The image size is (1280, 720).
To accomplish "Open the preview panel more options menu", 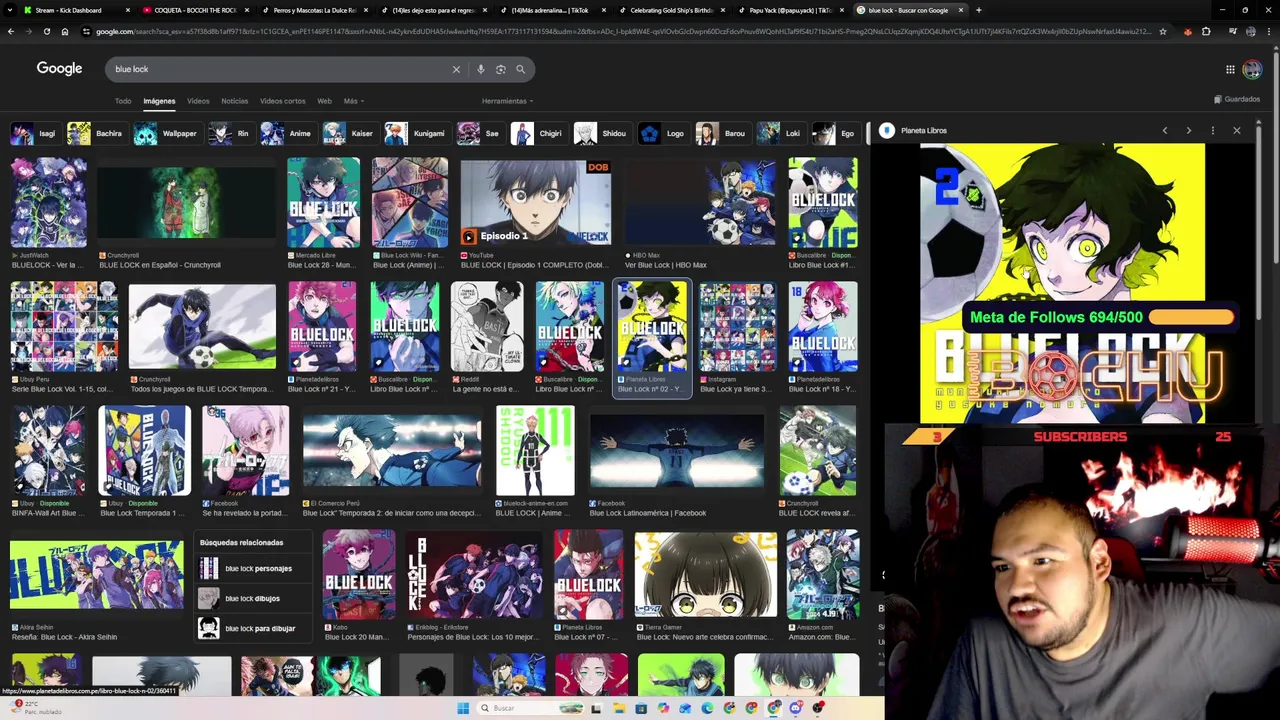I will pos(1212,131).
